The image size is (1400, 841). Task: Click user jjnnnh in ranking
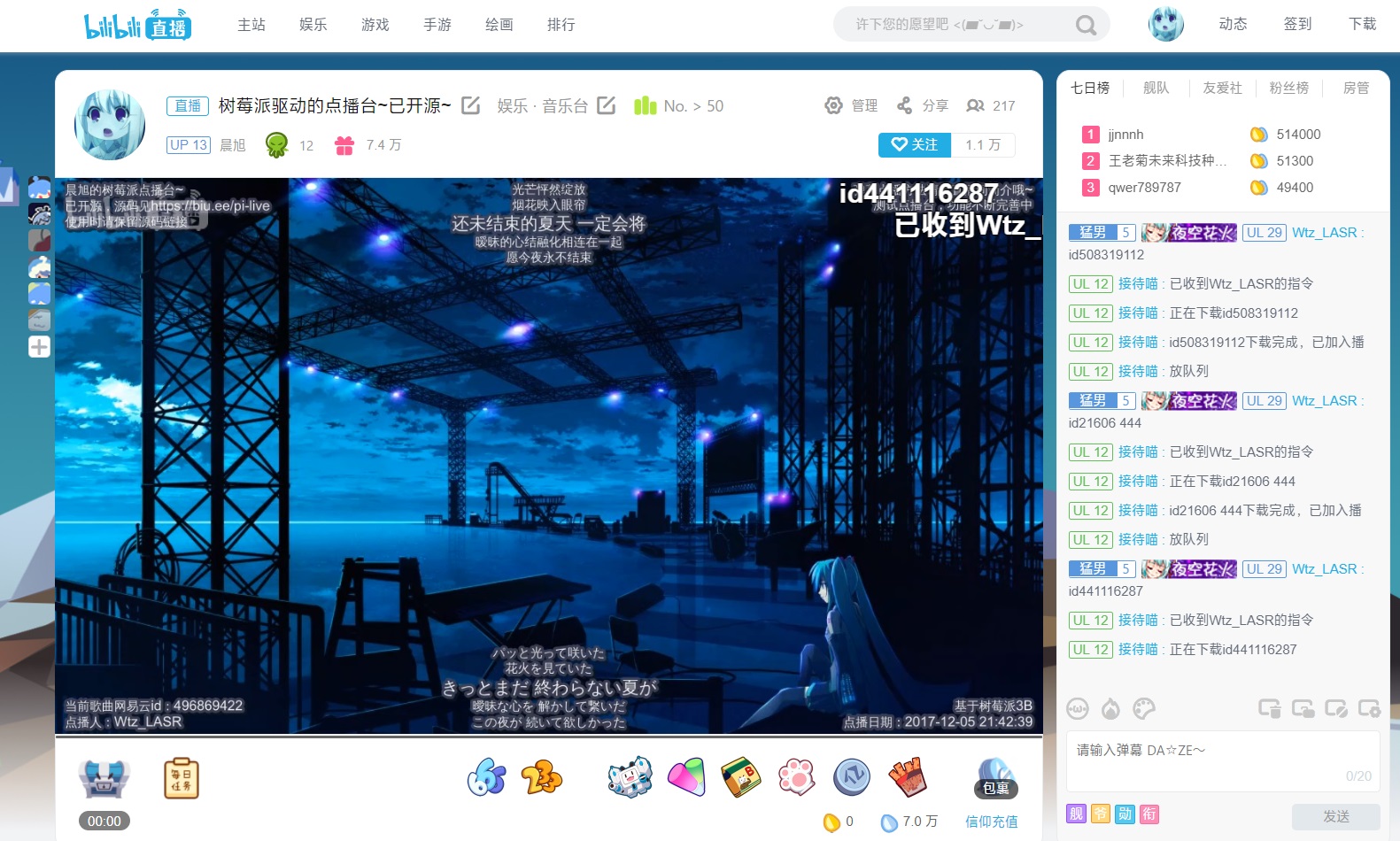tap(1125, 135)
